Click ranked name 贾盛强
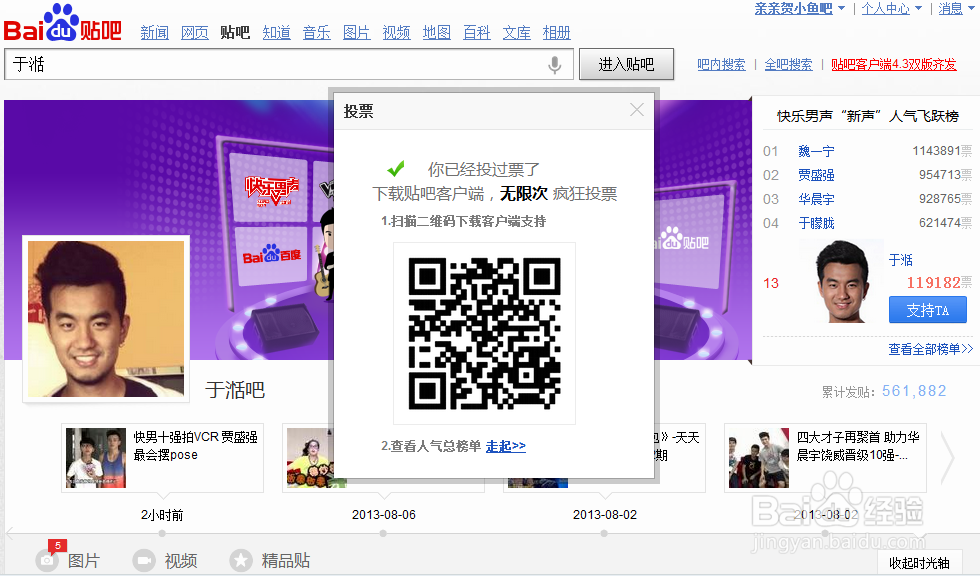 tap(816, 175)
